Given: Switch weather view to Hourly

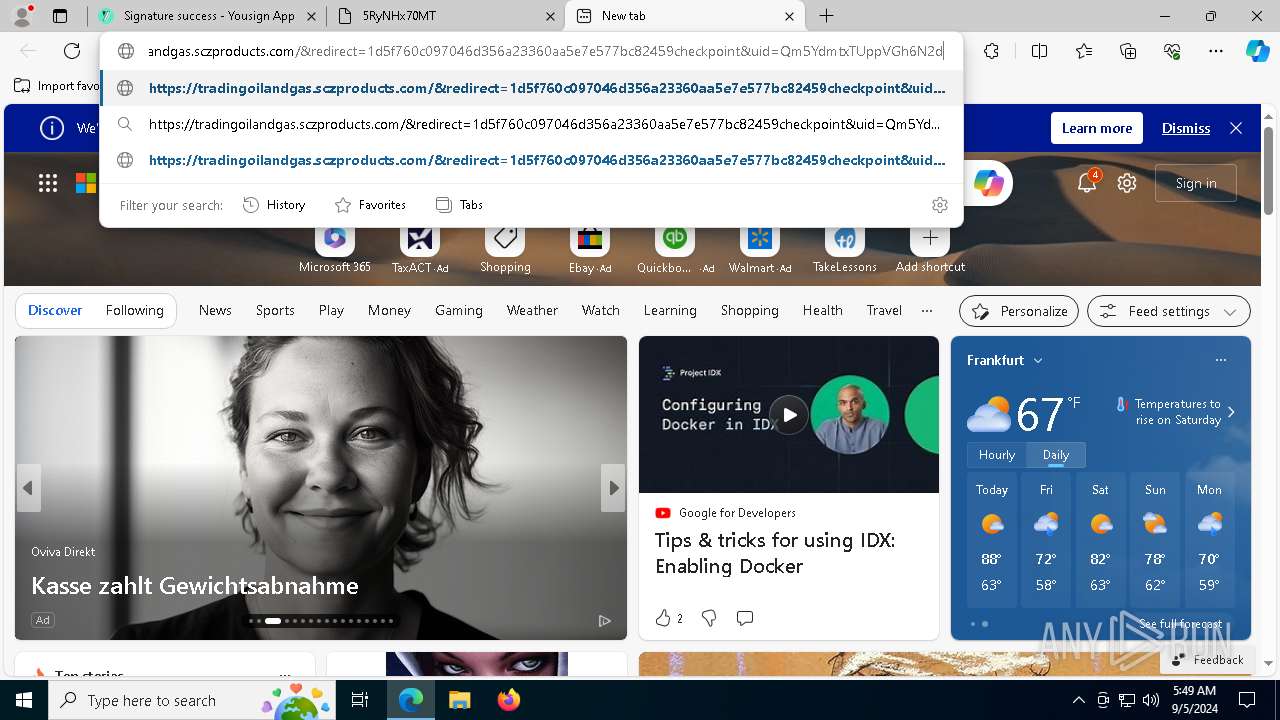Looking at the screenshot, I should (x=997, y=455).
